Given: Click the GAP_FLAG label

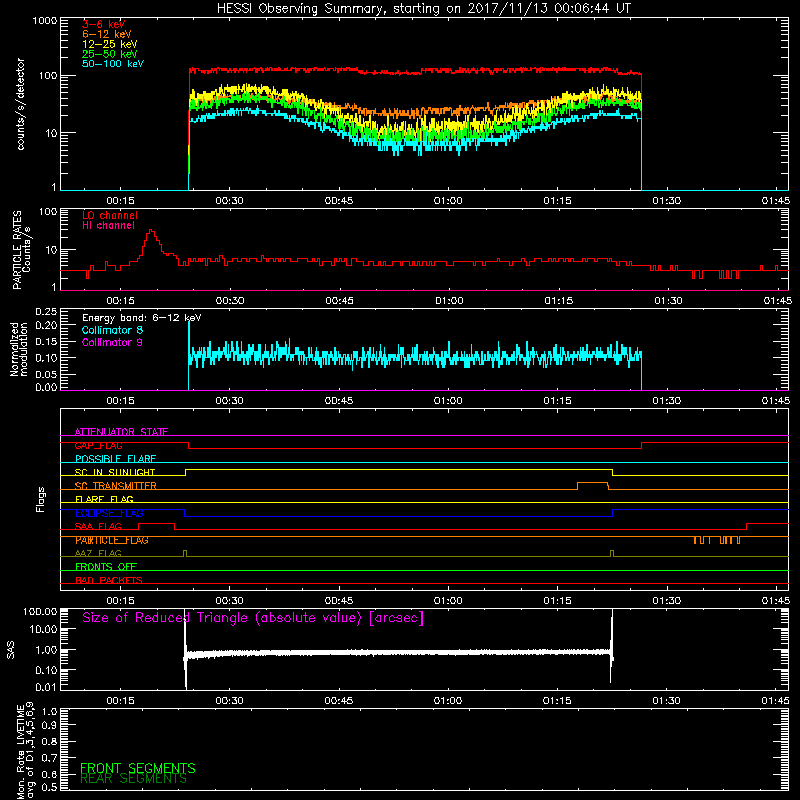Looking at the screenshot, I should click(x=98, y=445).
